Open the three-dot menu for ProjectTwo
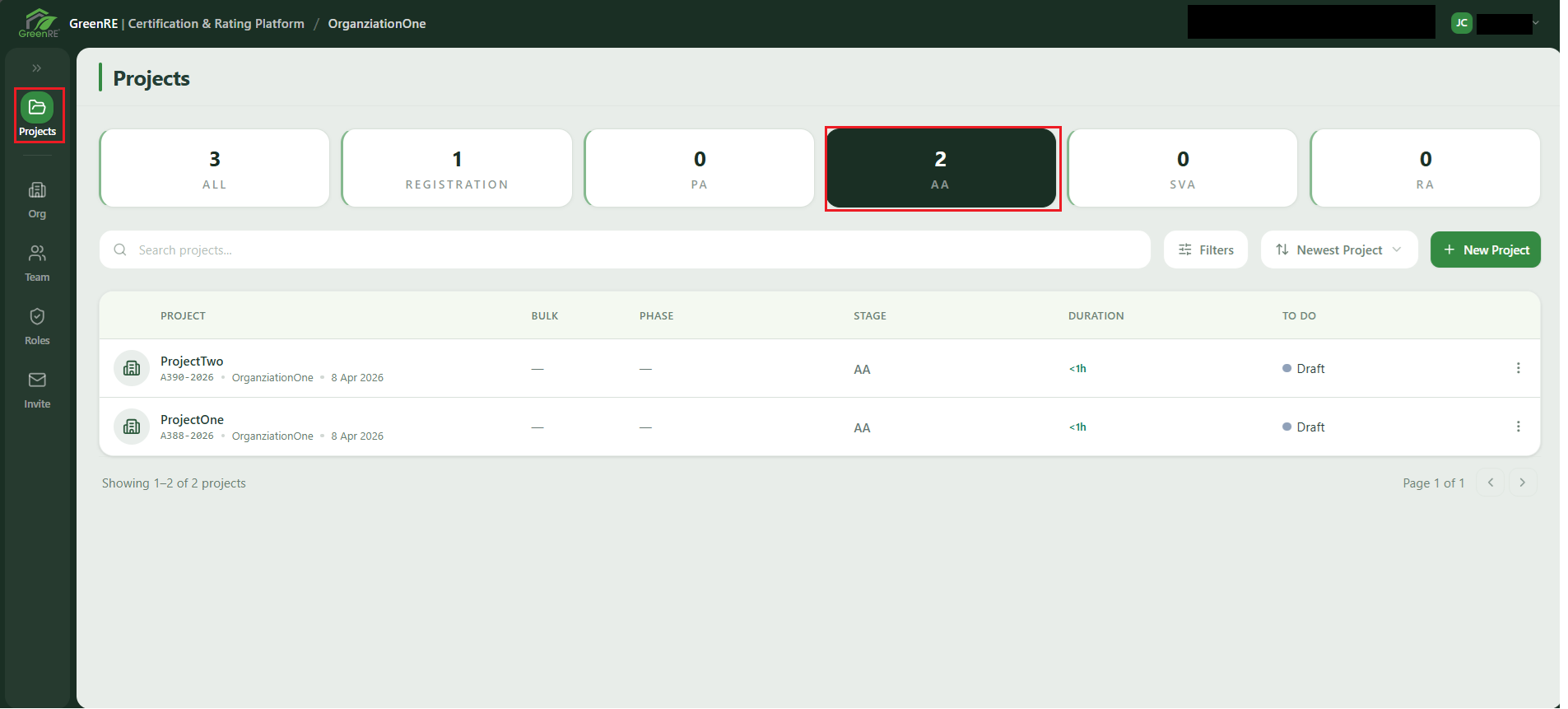 [x=1519, y=368]
